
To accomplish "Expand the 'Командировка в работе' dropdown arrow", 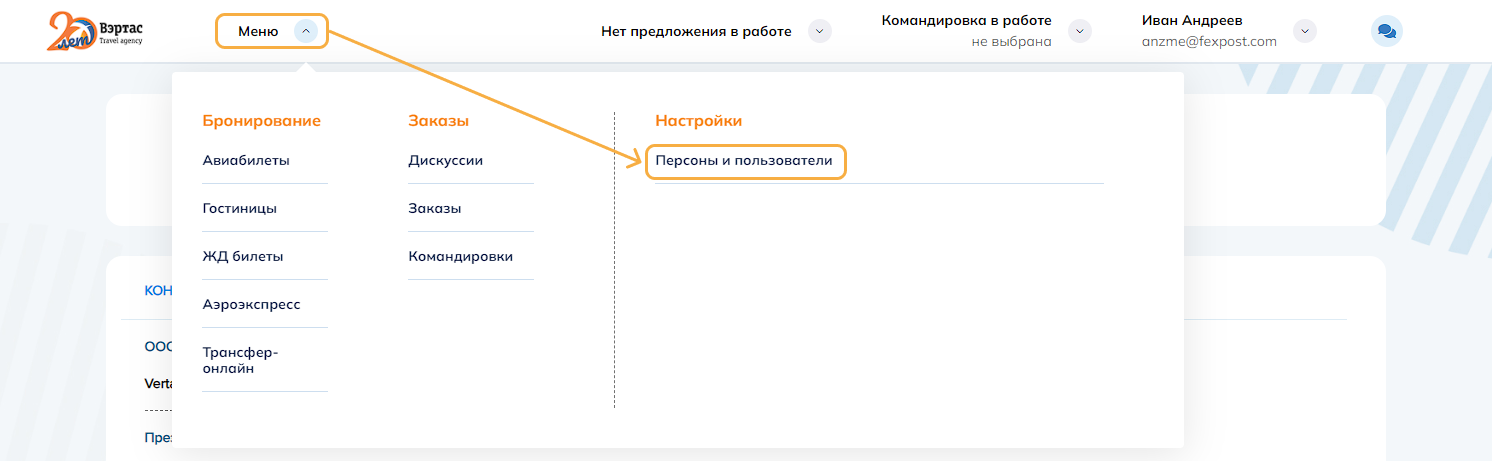I will coord(1079,31).
